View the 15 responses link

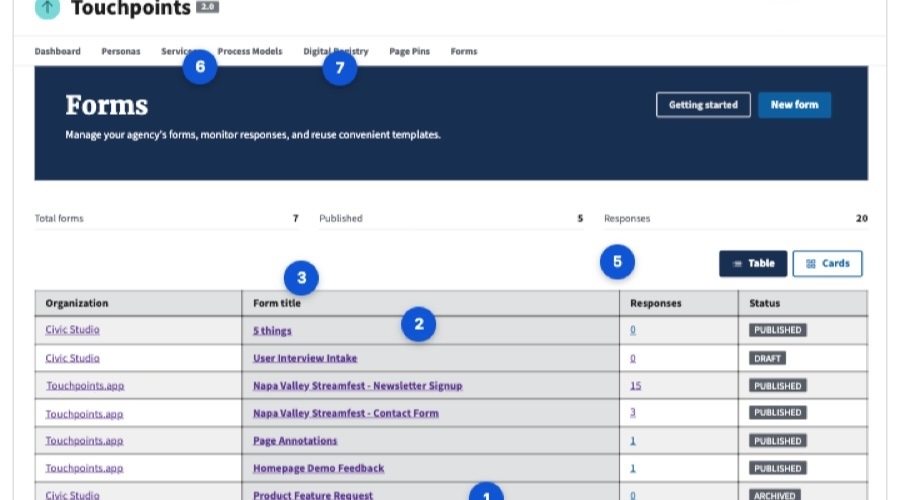pos(634,385)
